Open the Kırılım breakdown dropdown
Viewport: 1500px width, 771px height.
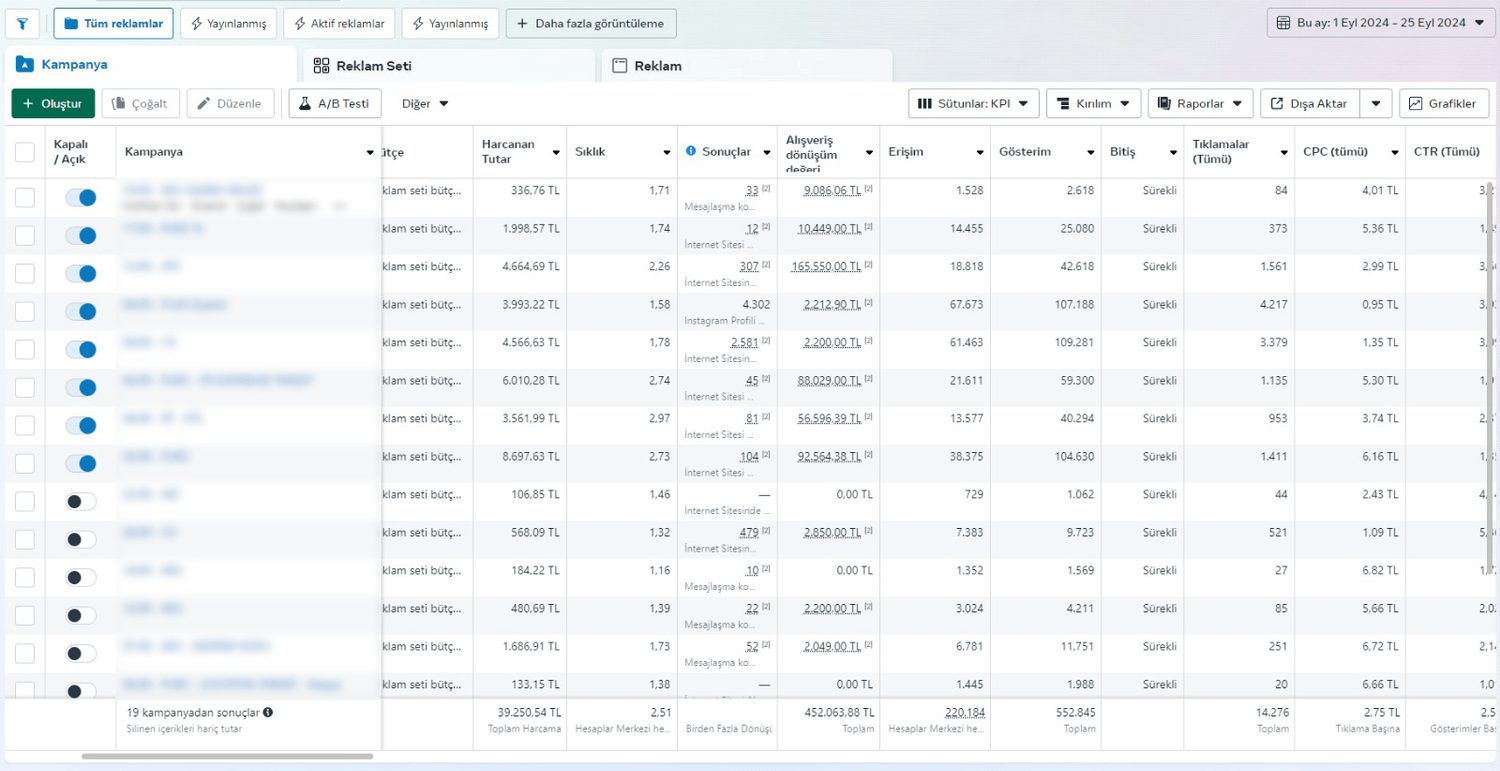[x=1093, y=103]
